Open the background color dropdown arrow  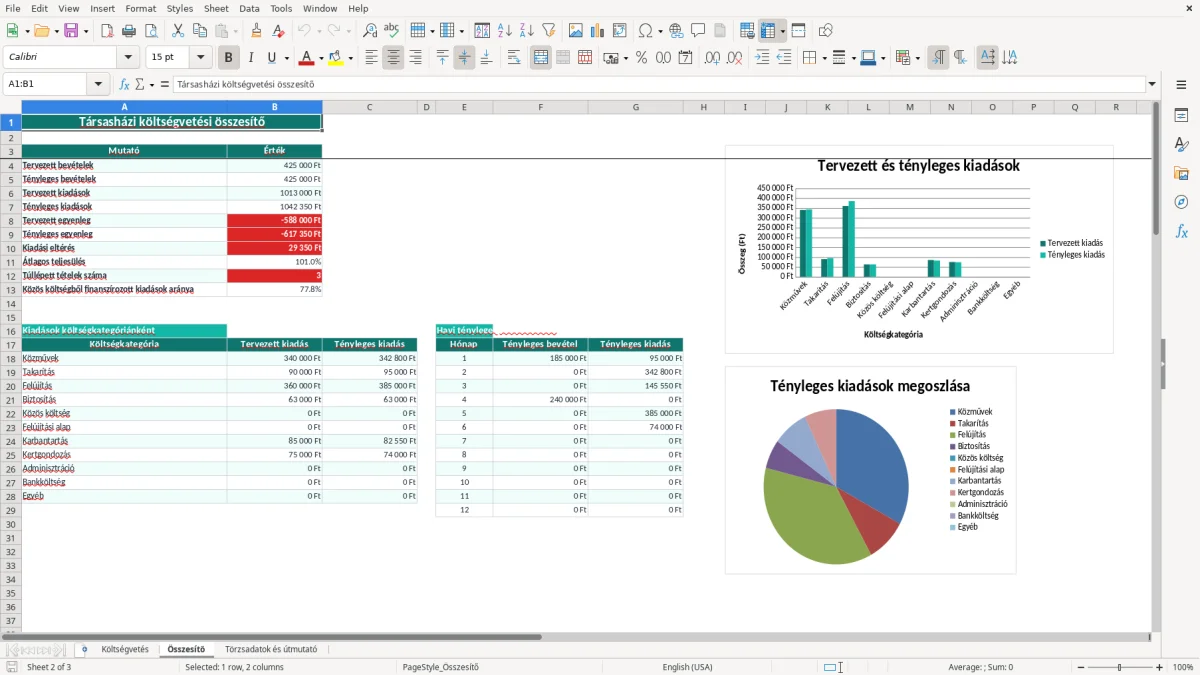pyautogui.click(x=351, y=58)
